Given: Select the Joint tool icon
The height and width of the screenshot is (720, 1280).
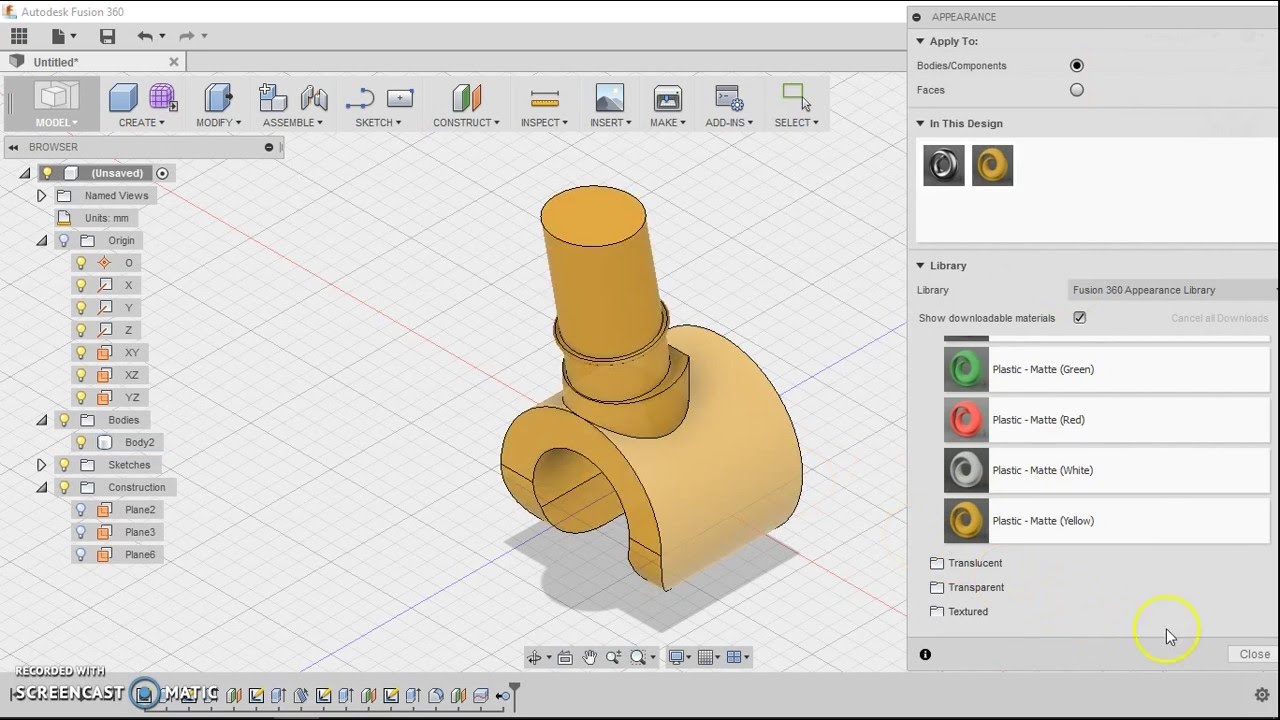Looking at the screenshot, I should (314, 97).
